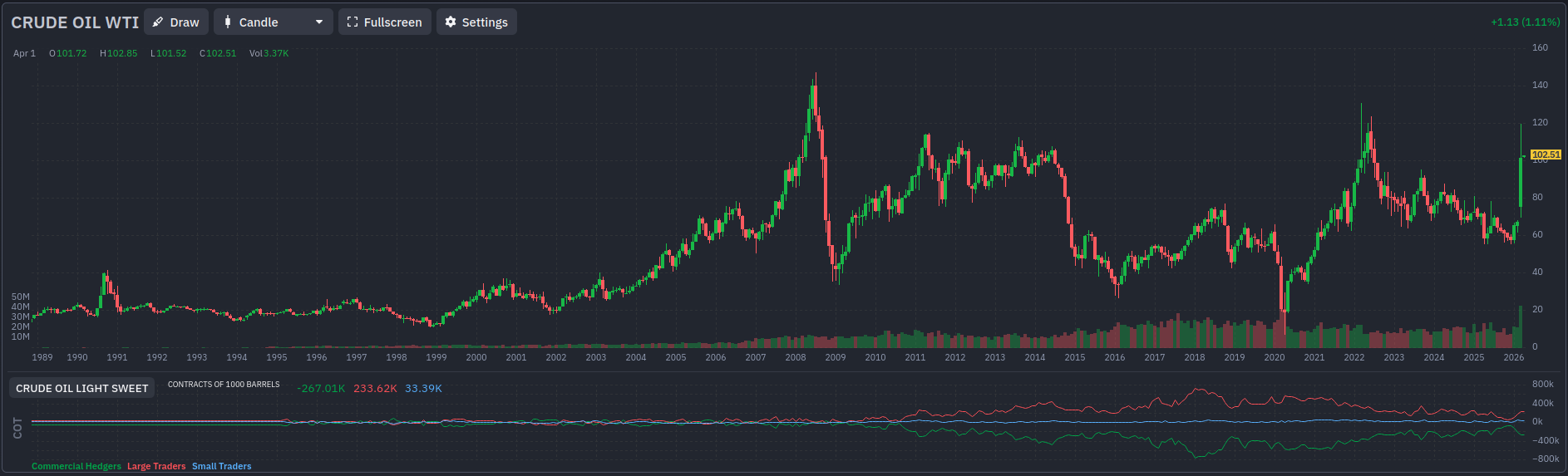Click the -800k COT axis label

[1546, 459]
